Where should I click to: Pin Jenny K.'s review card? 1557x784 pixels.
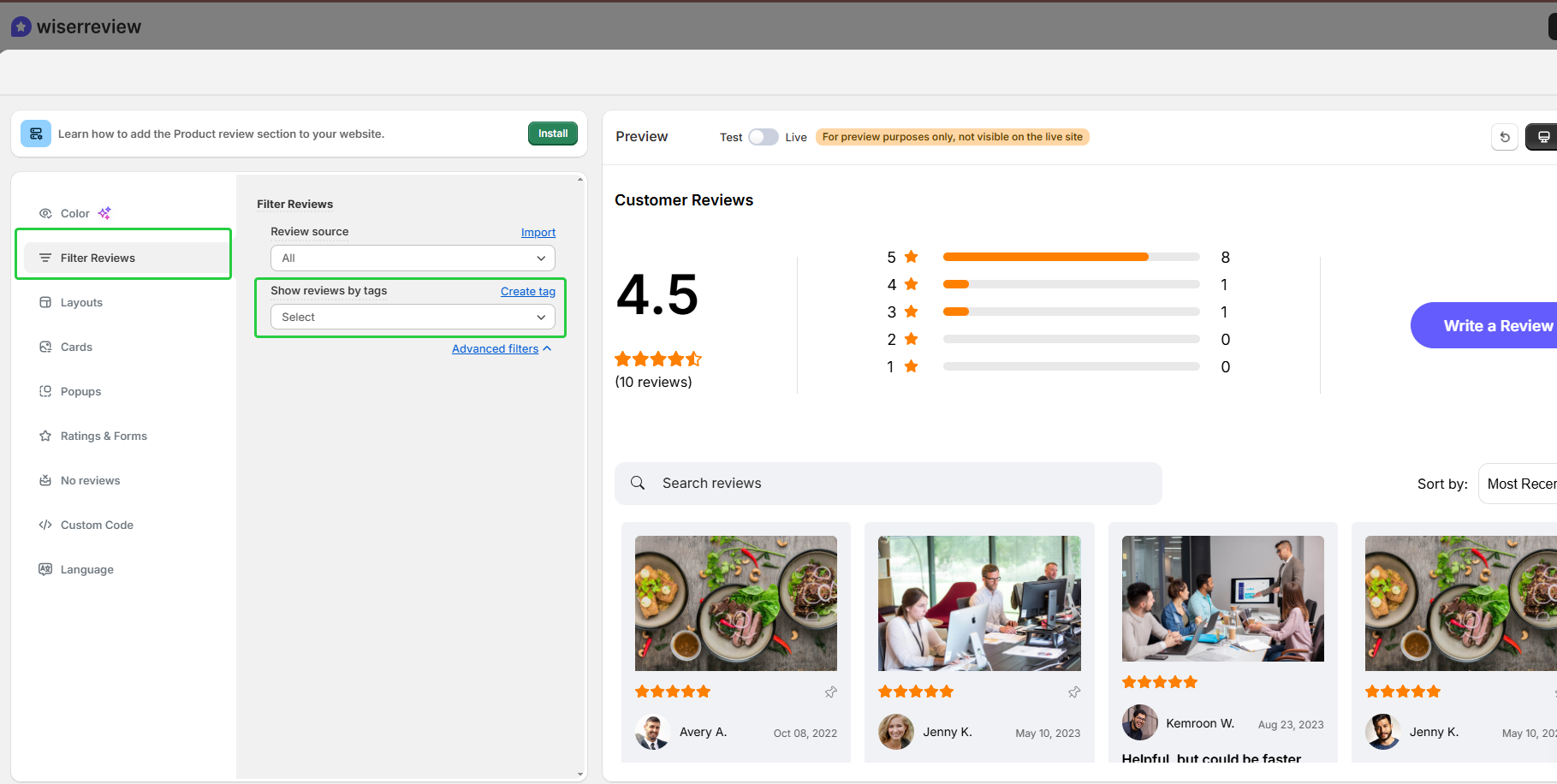click(x=1073, y=692)
